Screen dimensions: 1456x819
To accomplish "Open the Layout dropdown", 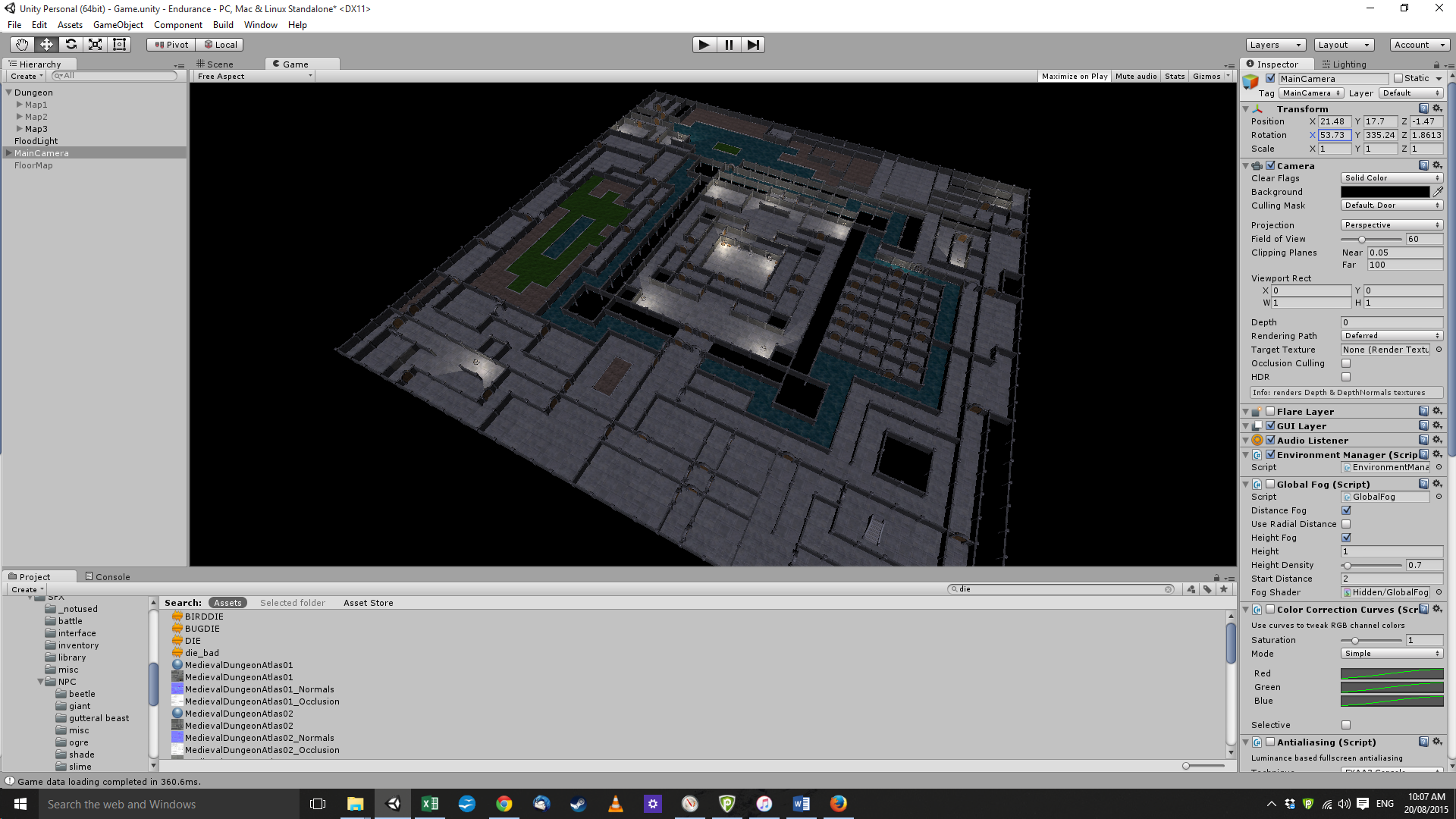I will pos(1344,45).
